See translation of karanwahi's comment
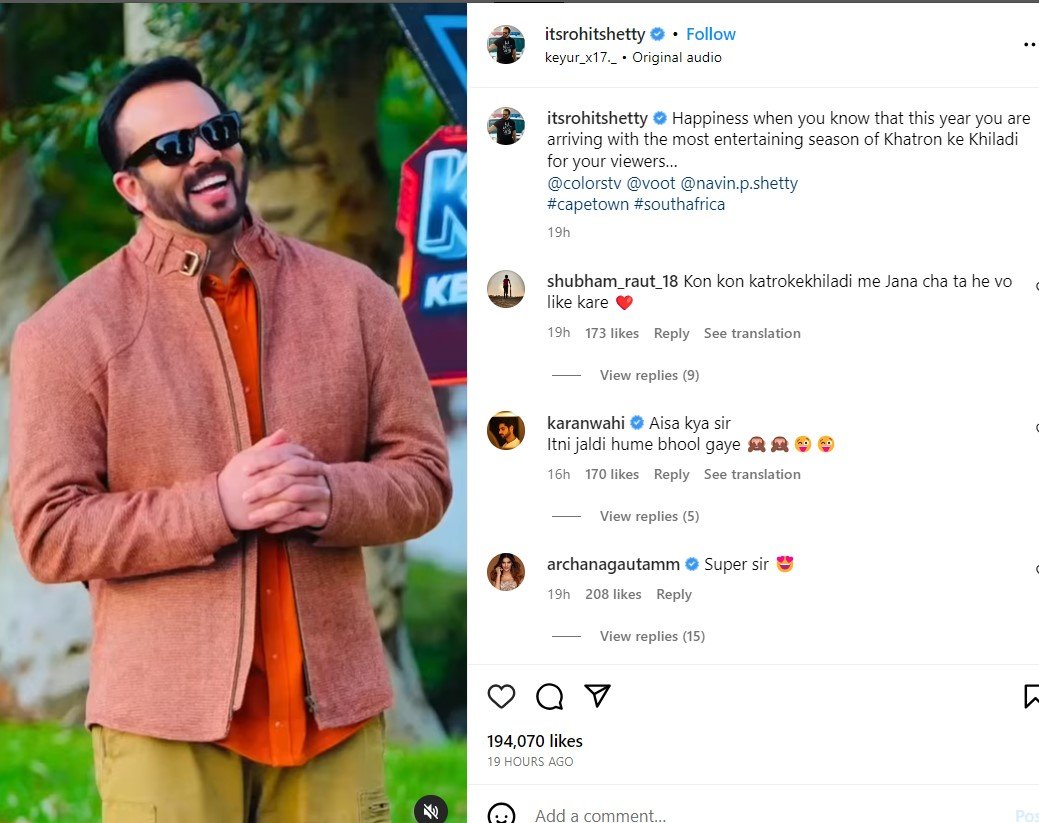This screenshot has height=823, width=1039. [752, 474]
